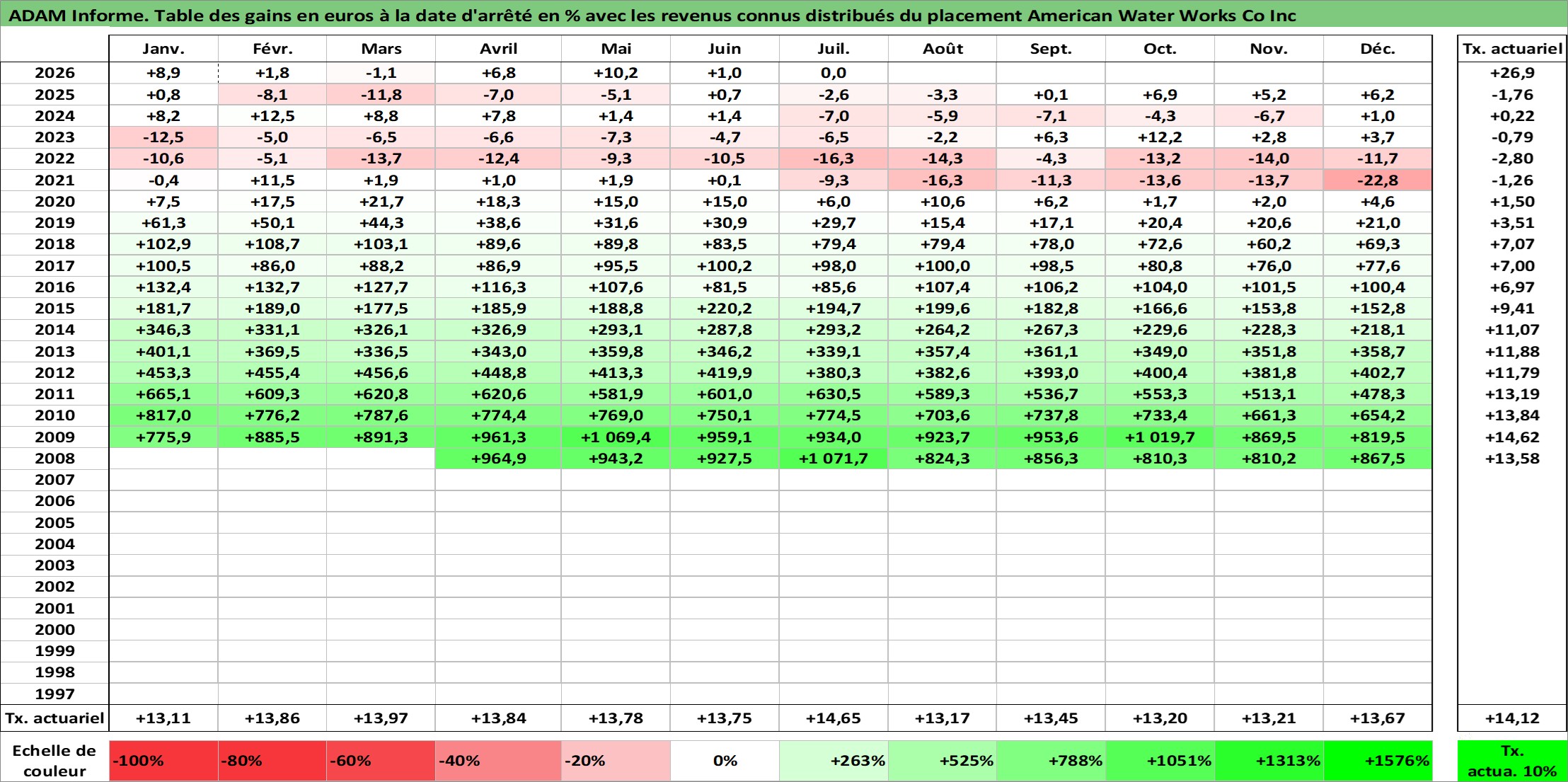The width and height of the screenshot is (1568, 782).
Task: Select the Déc. column header
Action: tap(1378, 49)
